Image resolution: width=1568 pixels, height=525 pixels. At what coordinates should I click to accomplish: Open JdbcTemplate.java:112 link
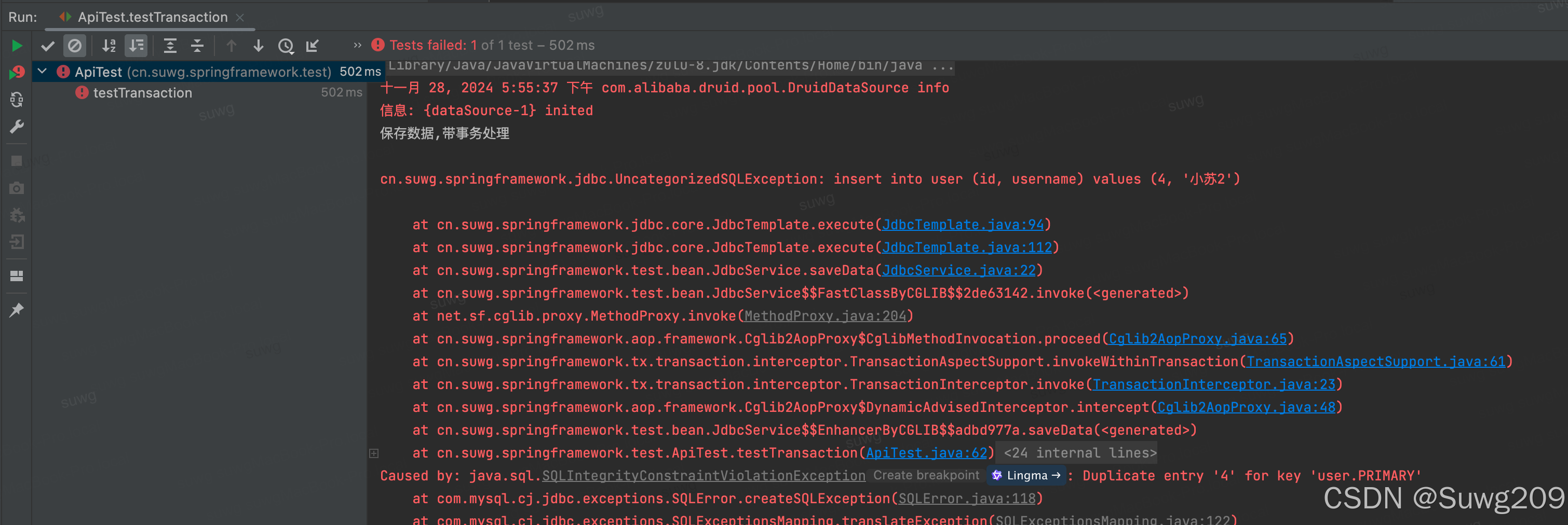click(x=967, y=247)
